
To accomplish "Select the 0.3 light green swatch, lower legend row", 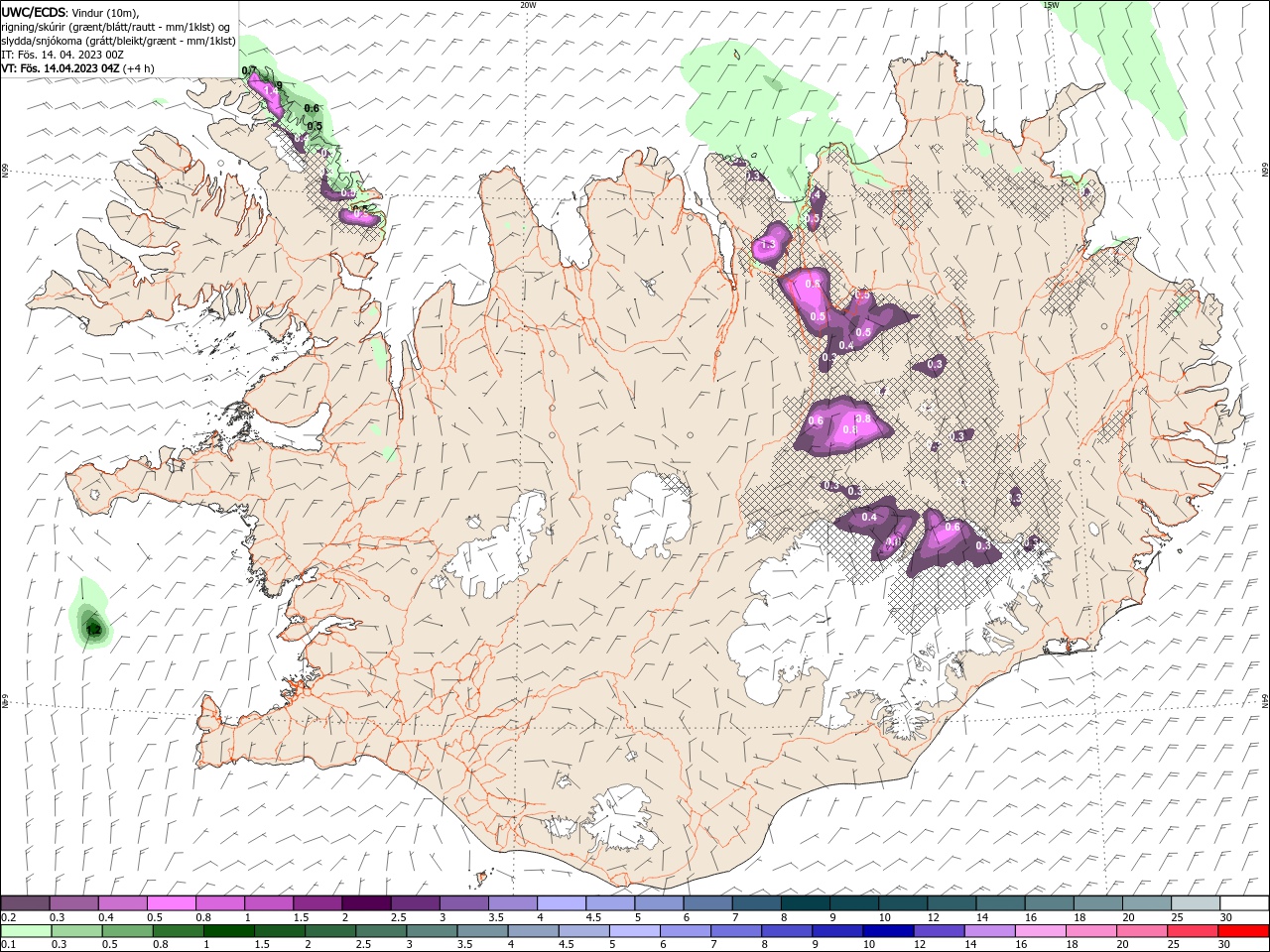I will coord(77,931).
